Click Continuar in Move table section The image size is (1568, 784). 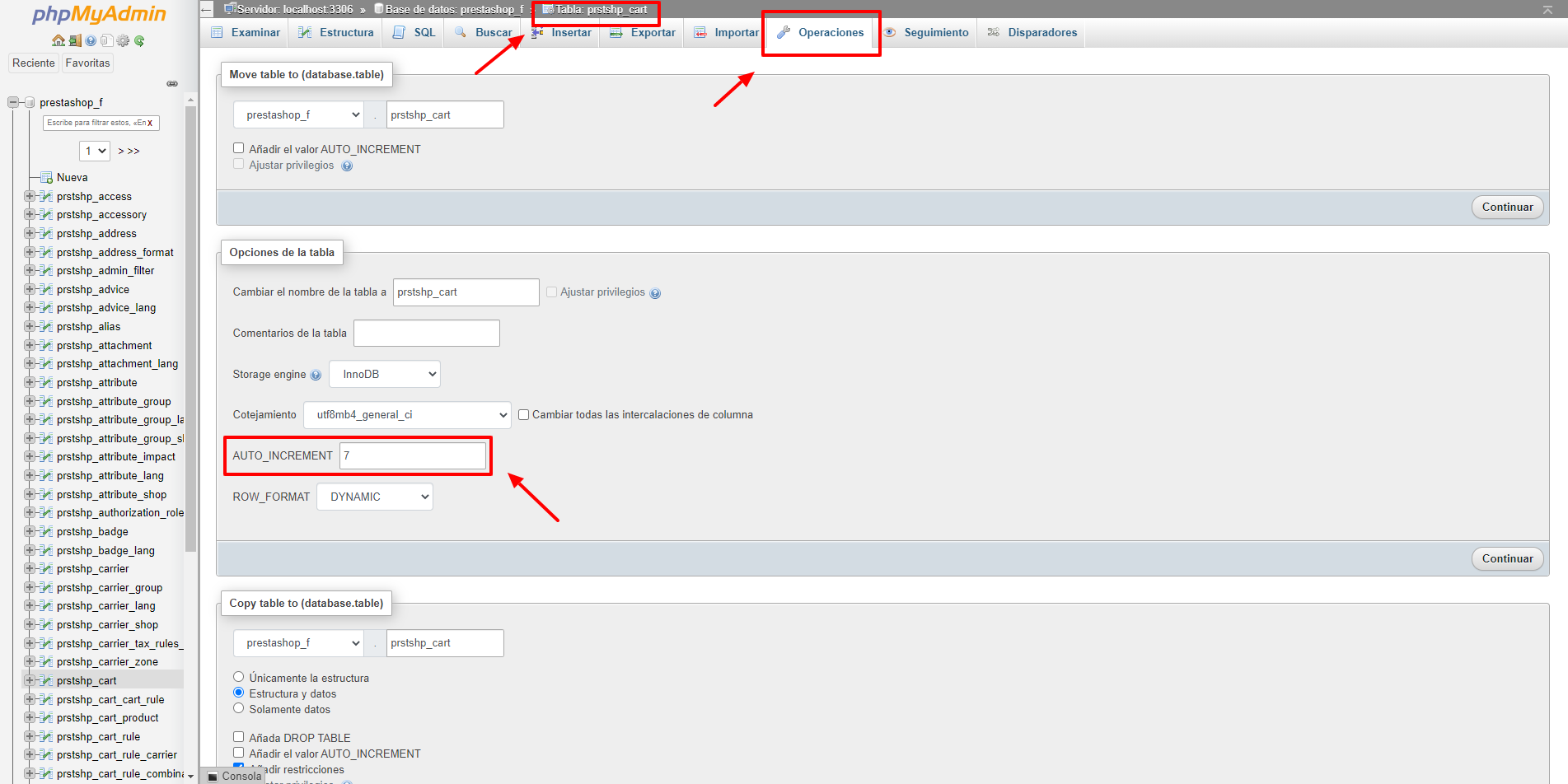1507,207
